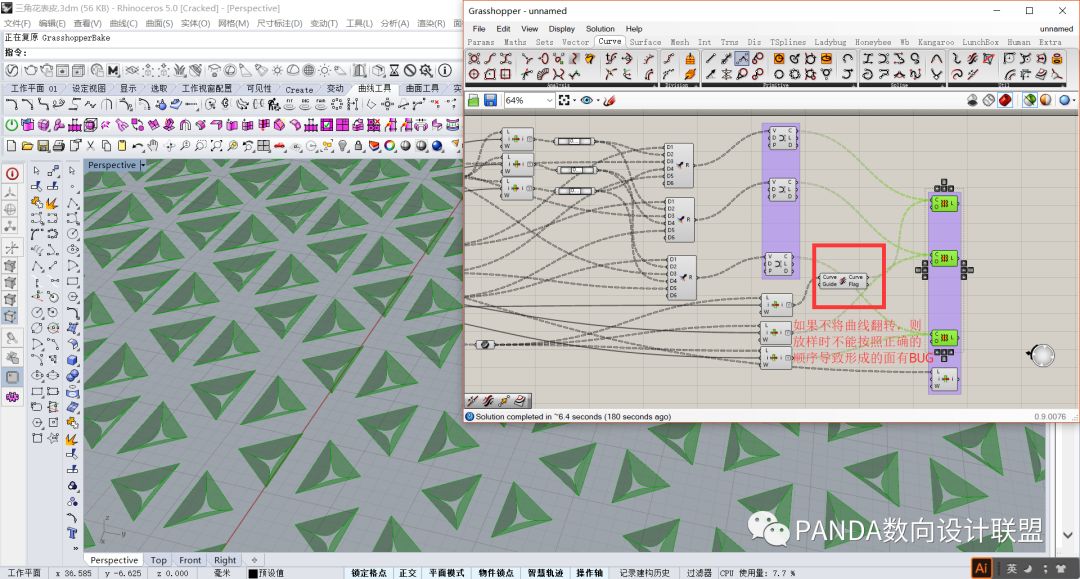Toggle 智慧轨迹 smart track in status bar
Viewport: 1080px width, 579px height.
[x=546, y=573]
